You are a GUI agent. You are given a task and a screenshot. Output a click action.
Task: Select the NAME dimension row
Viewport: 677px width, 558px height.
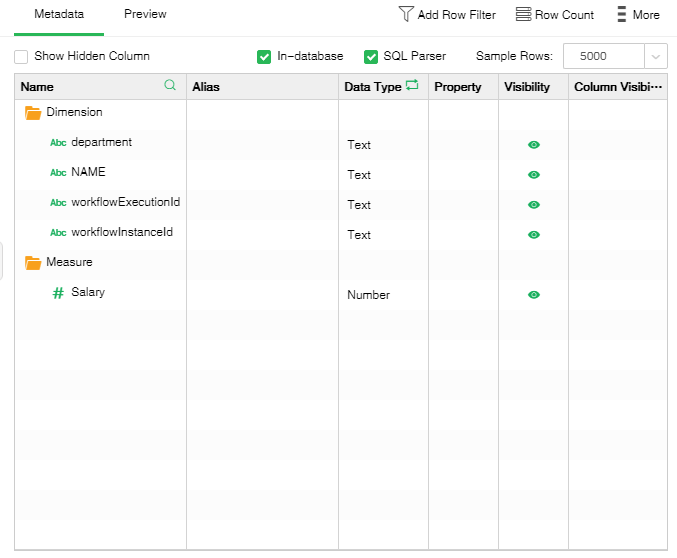tap(88, 173)
